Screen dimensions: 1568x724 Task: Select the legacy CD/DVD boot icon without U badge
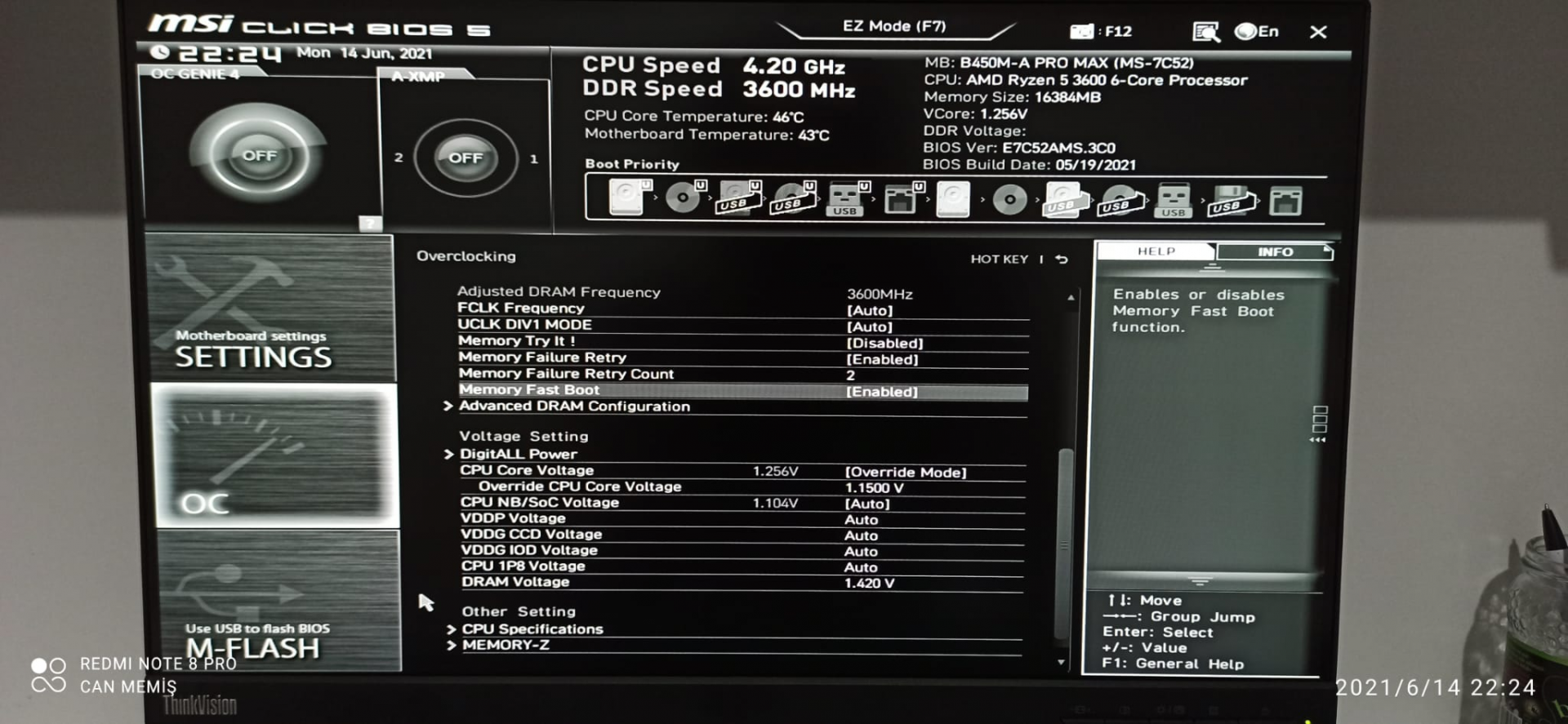(1009, 199)
